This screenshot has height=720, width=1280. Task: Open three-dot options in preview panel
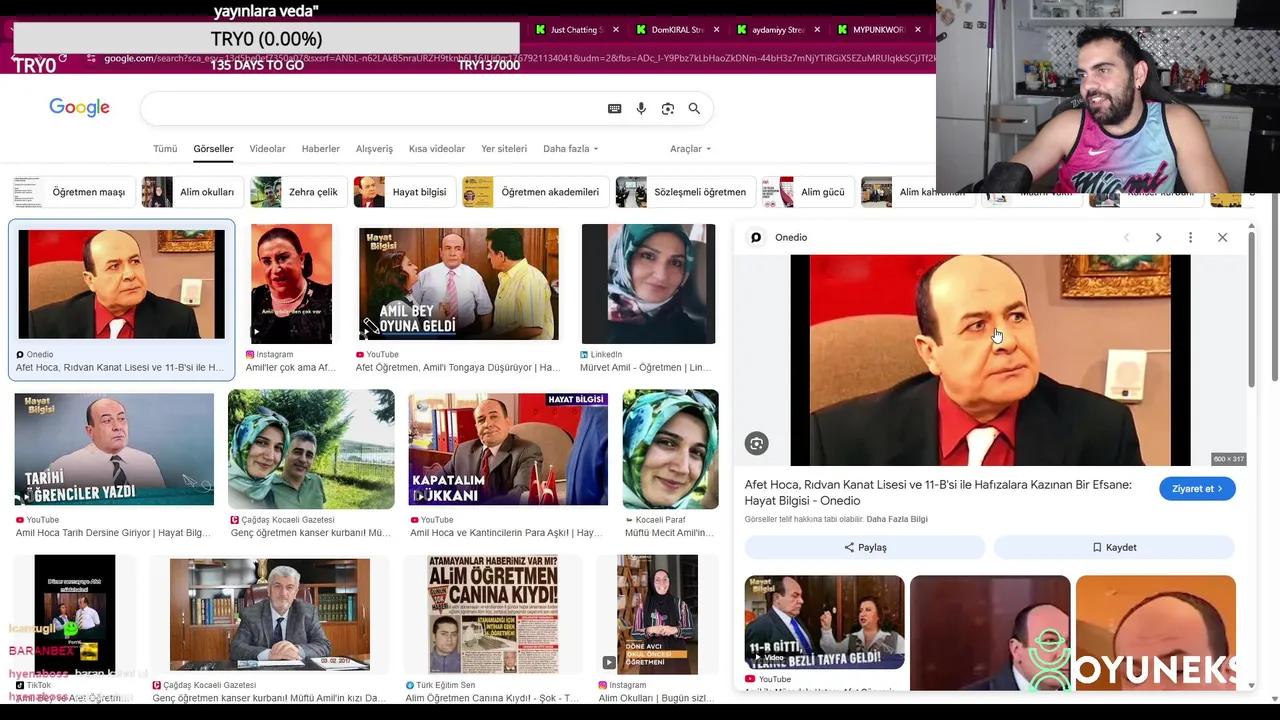(x=1190, y=237)
